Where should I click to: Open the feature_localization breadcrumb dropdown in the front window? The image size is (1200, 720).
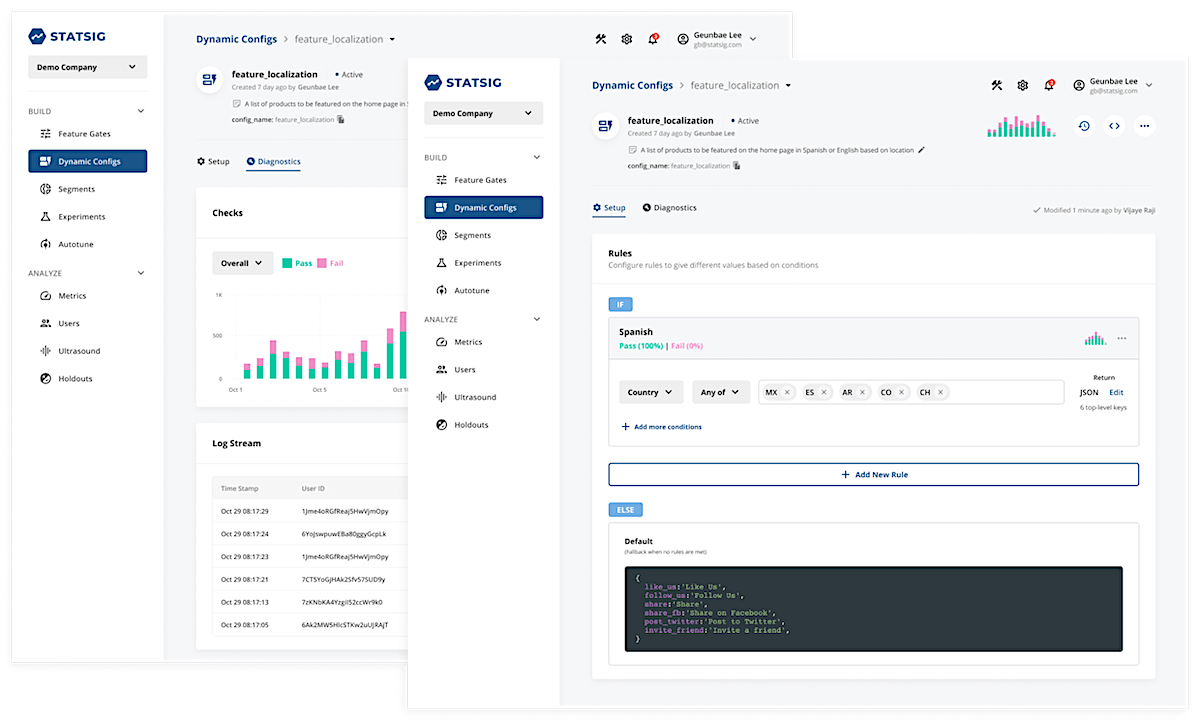(x=788, y=85)
